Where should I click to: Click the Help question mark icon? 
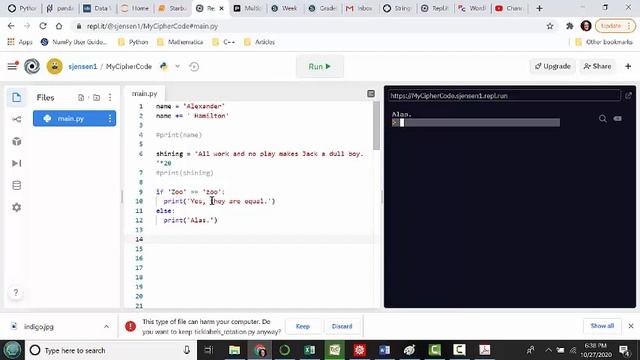pos(16,292)
